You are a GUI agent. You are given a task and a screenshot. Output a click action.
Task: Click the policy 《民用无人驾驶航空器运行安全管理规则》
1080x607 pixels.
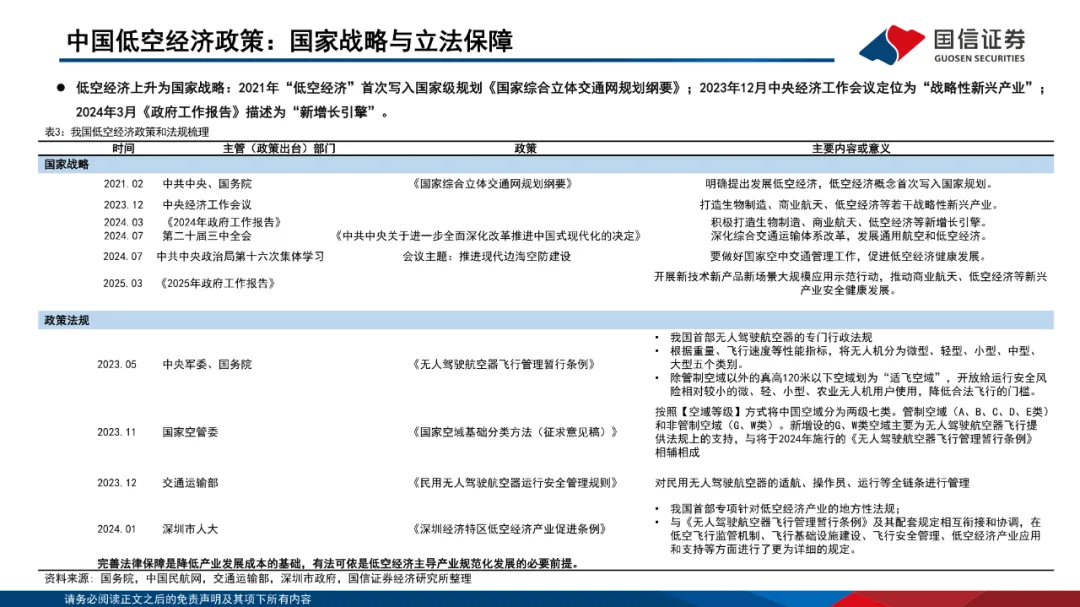coord(514,483)
